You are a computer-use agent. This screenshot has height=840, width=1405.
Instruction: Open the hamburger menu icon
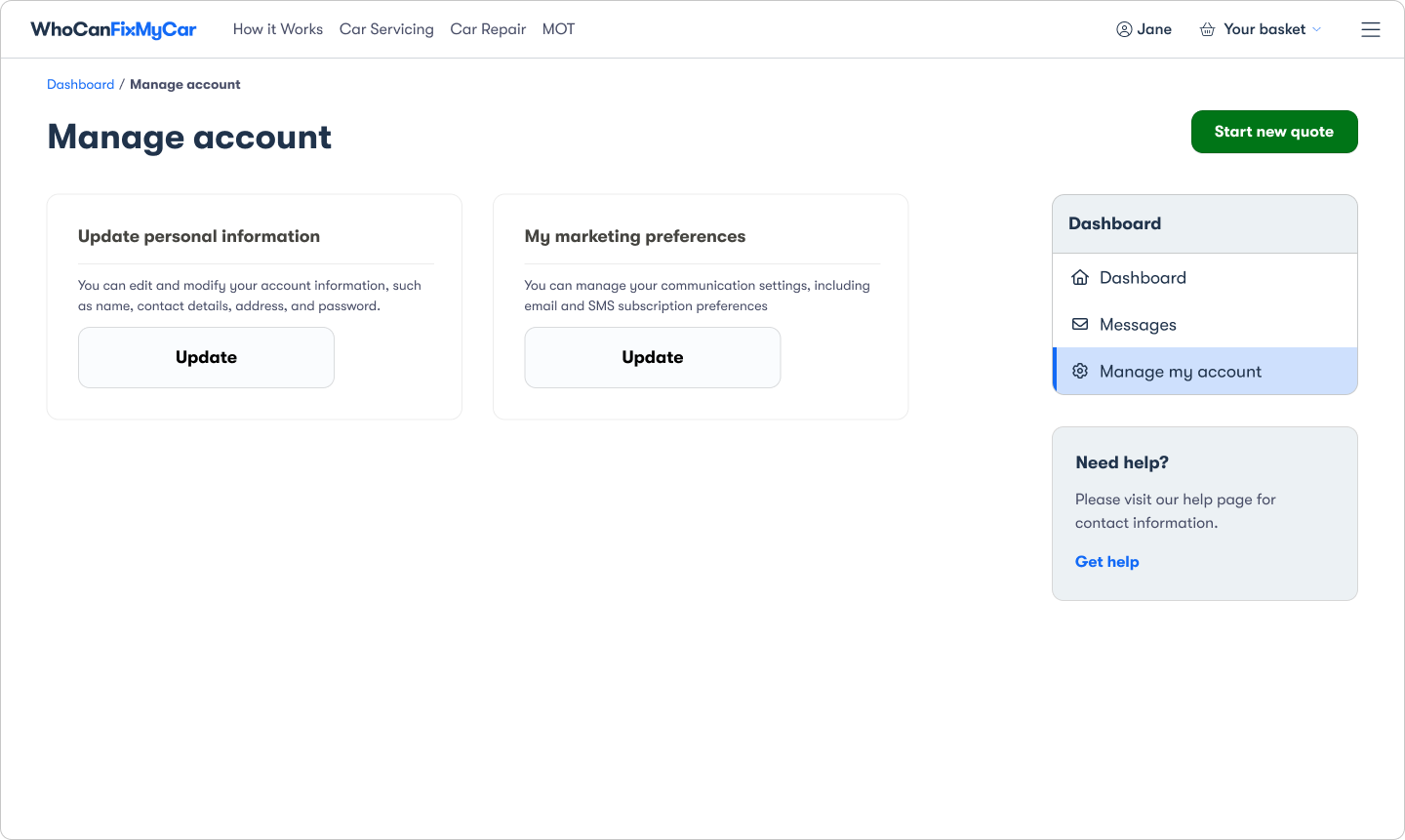click(x=1371, y=29)
